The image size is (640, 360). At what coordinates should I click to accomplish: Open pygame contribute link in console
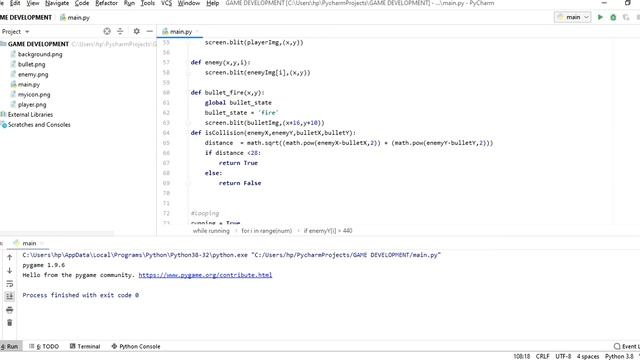(x=205, y=275)
